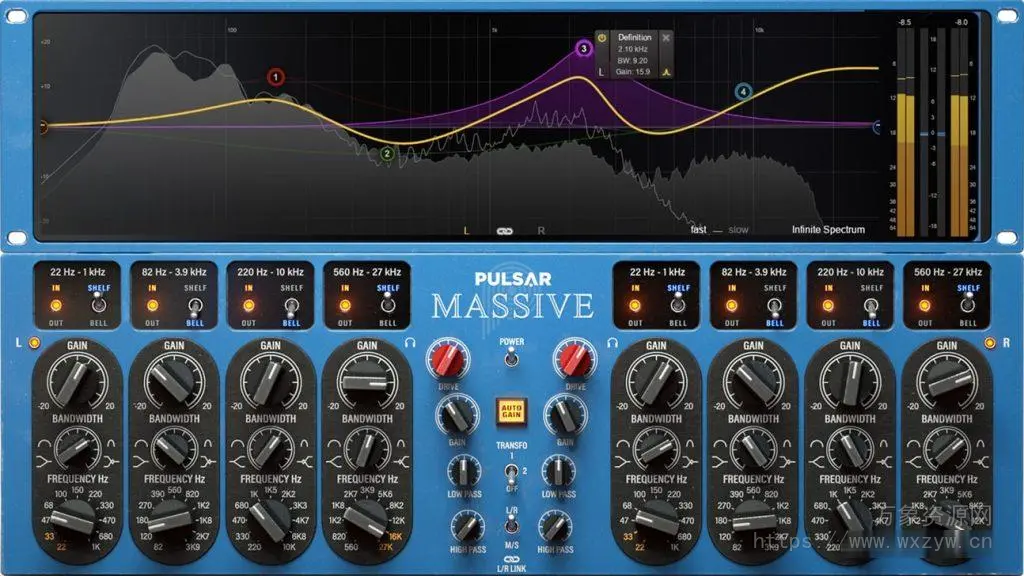
Task: Switch the L/R toggle to M/S mode
Action: coord(511,540)
